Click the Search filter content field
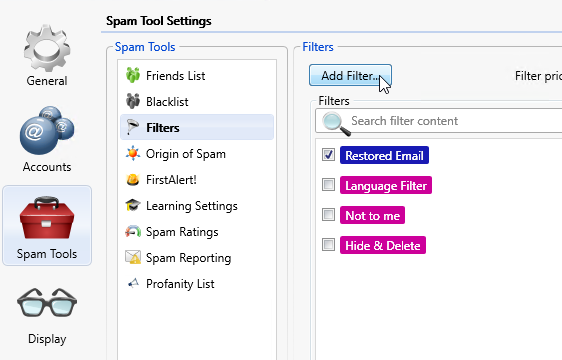Screen dimensions: 562x360 439,121
